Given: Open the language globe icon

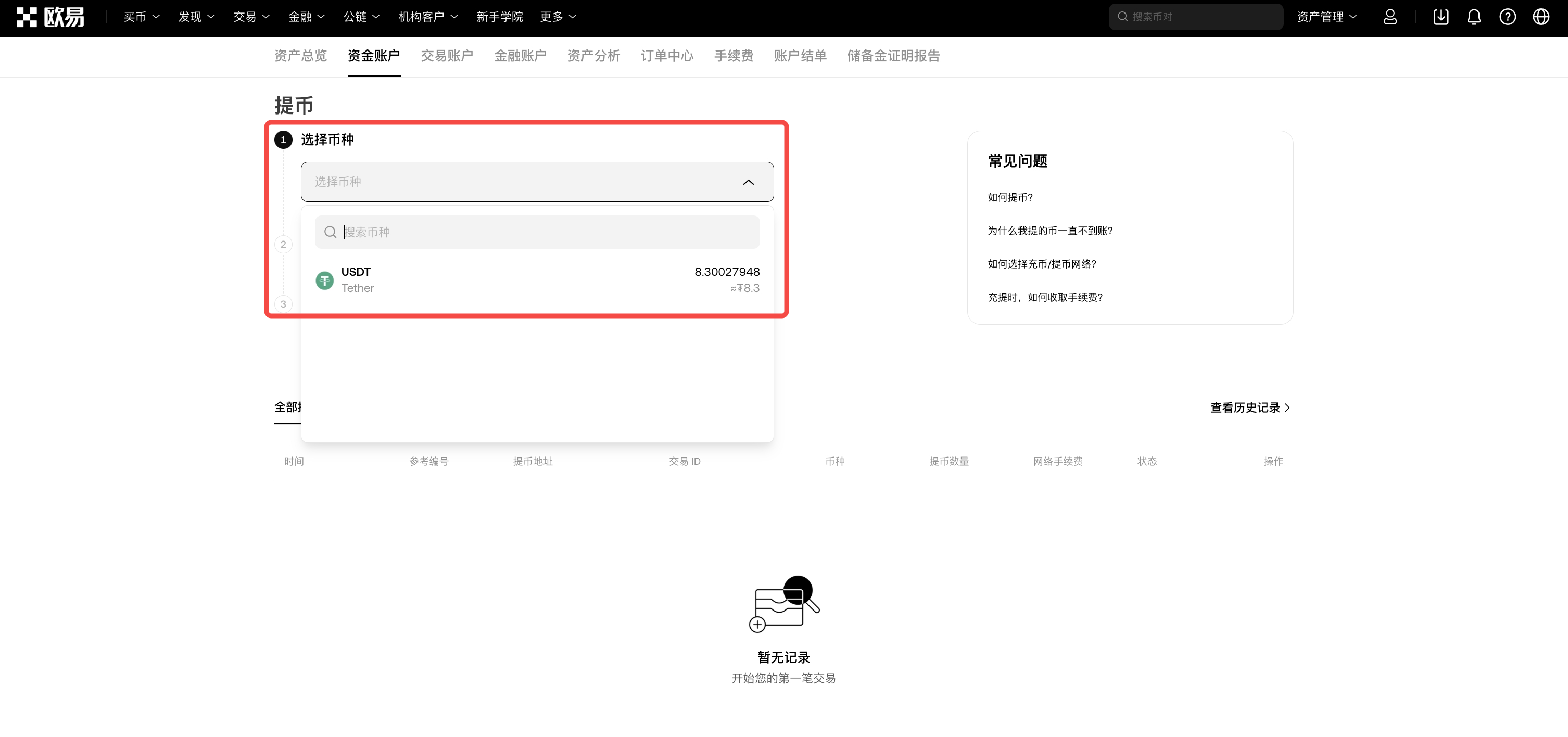Looking at the screenshot, I should (x=1540, y=17).
